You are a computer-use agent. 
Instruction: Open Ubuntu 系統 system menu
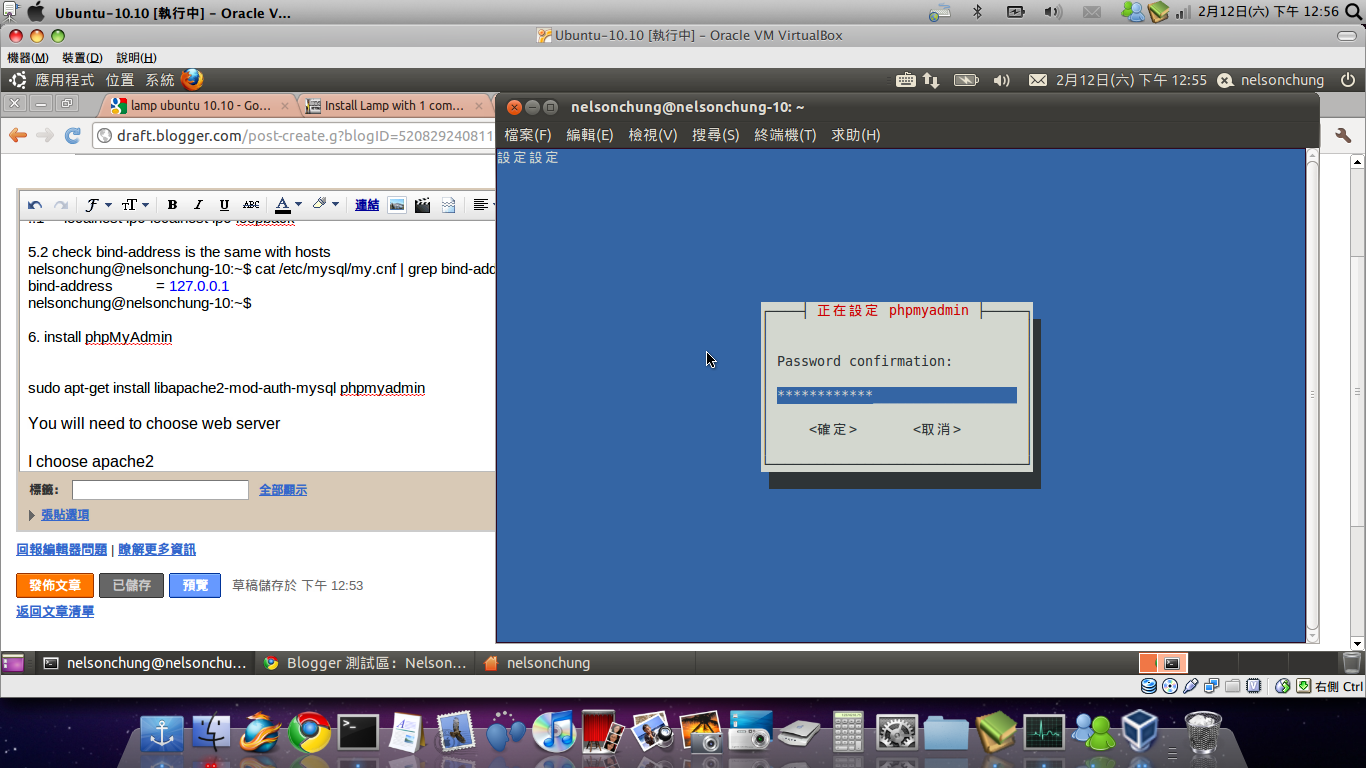(x=160, y=80)
